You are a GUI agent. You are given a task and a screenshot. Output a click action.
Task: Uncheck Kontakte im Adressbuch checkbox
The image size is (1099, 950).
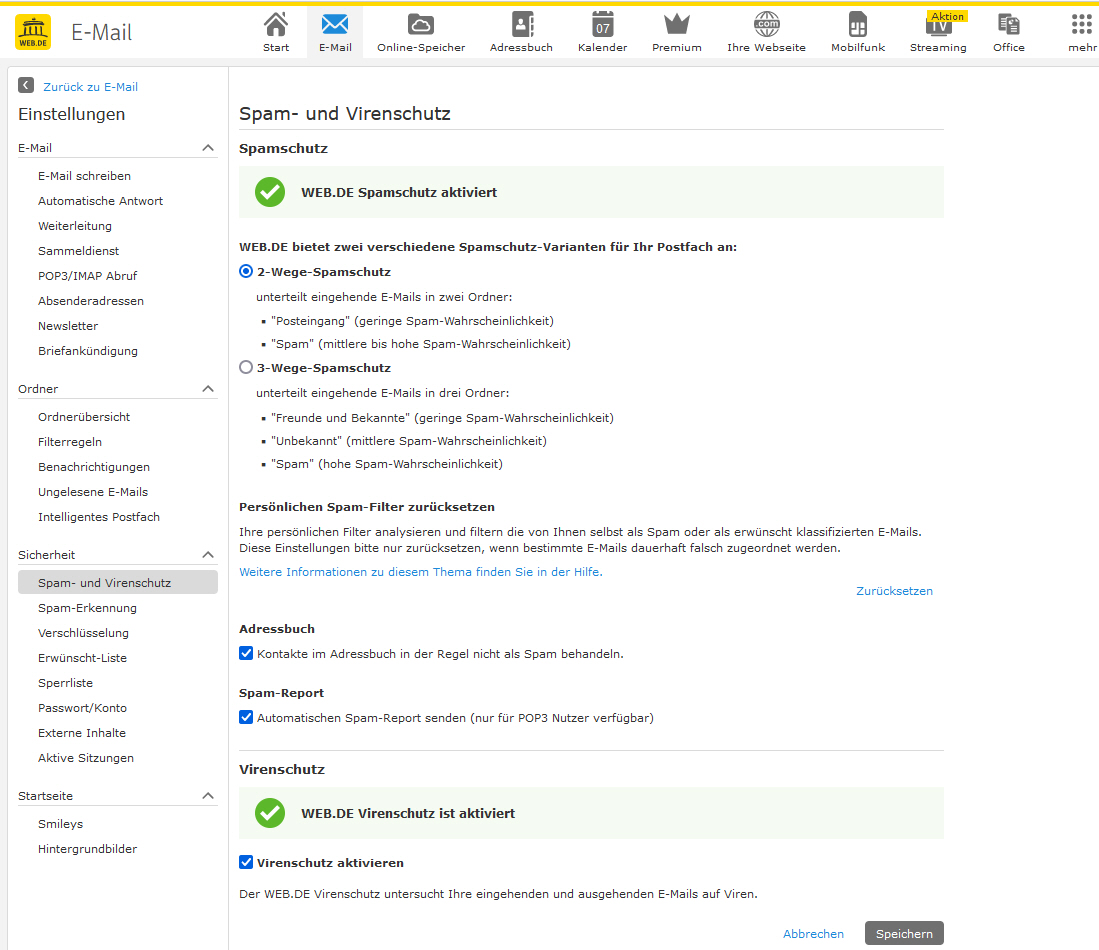[x=246, y=653]
